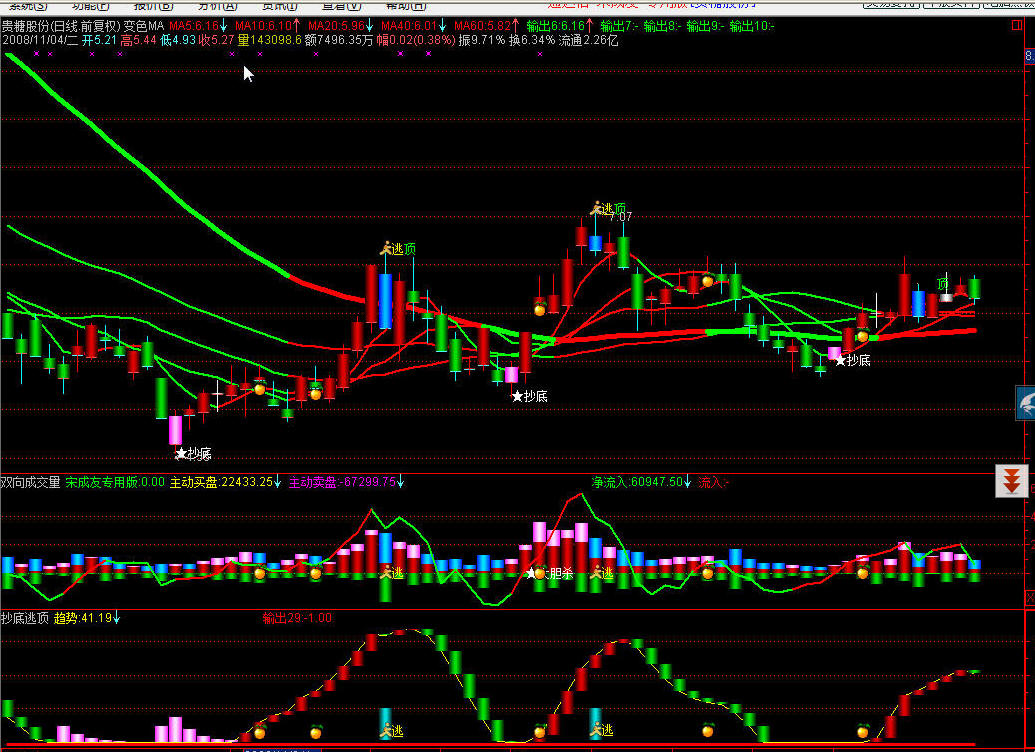Click the 7.07 high price label
This screenshot has width=1035, height=752.
[620, 217]
